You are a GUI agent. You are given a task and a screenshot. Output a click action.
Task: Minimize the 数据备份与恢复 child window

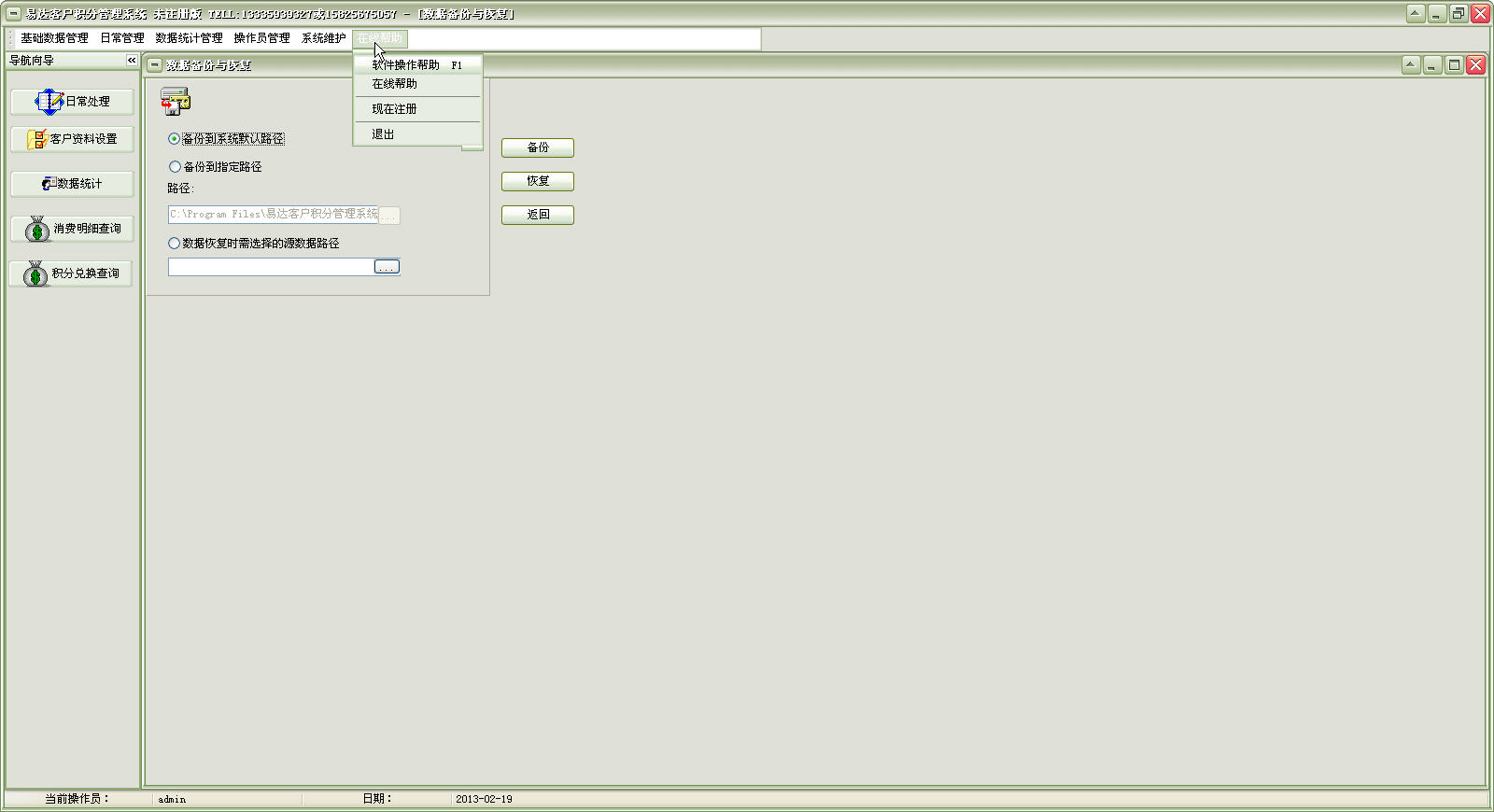tap(1432, 64)
